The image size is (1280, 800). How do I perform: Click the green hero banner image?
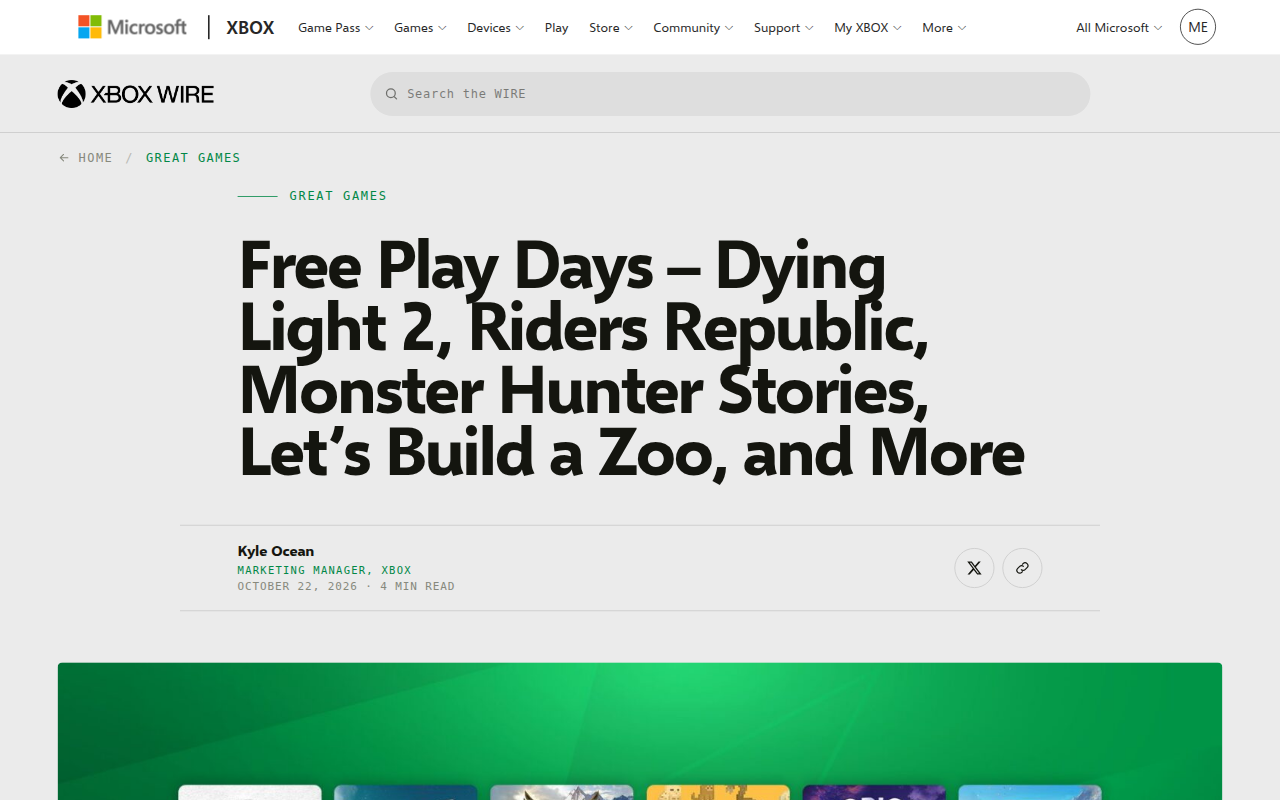(x=640, y=731)
